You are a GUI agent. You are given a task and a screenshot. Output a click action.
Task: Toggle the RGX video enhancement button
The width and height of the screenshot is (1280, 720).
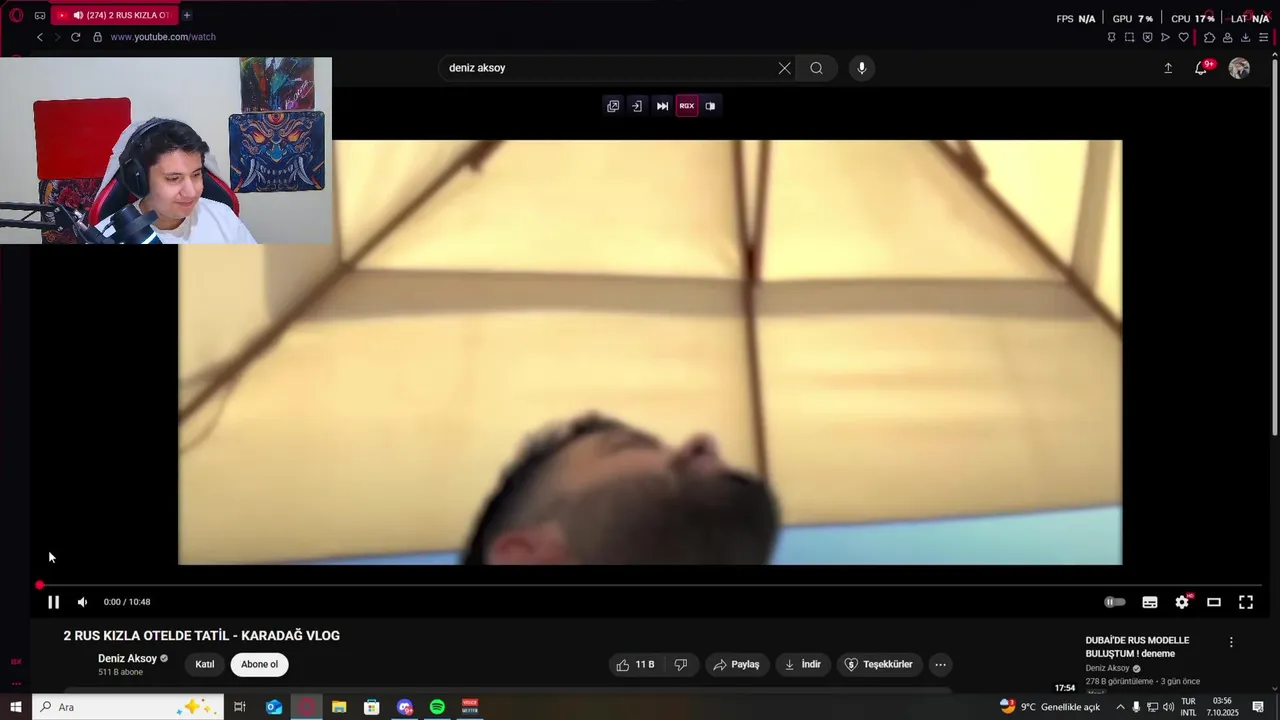686,106
